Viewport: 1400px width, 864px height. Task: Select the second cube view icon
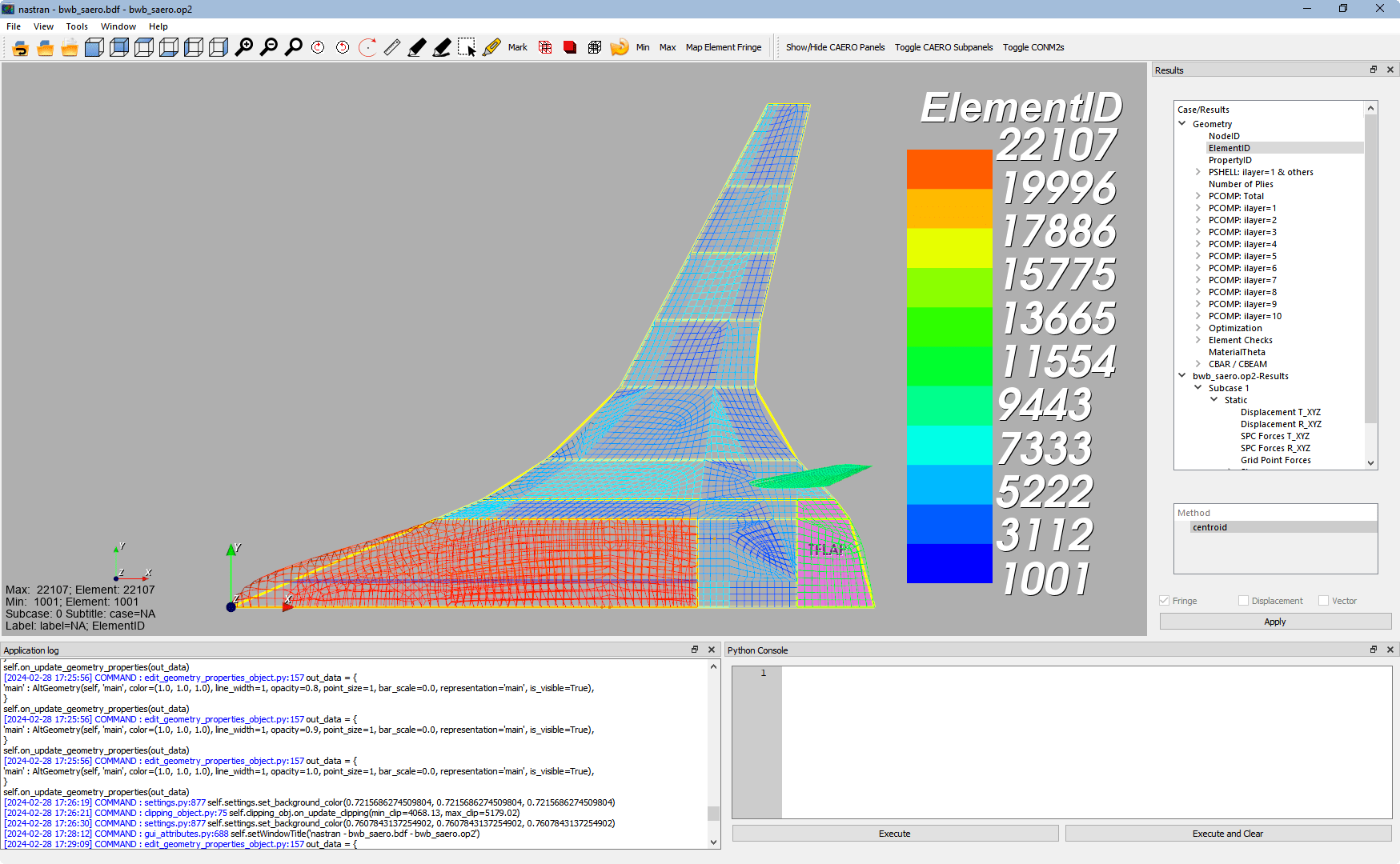[119, 47]
